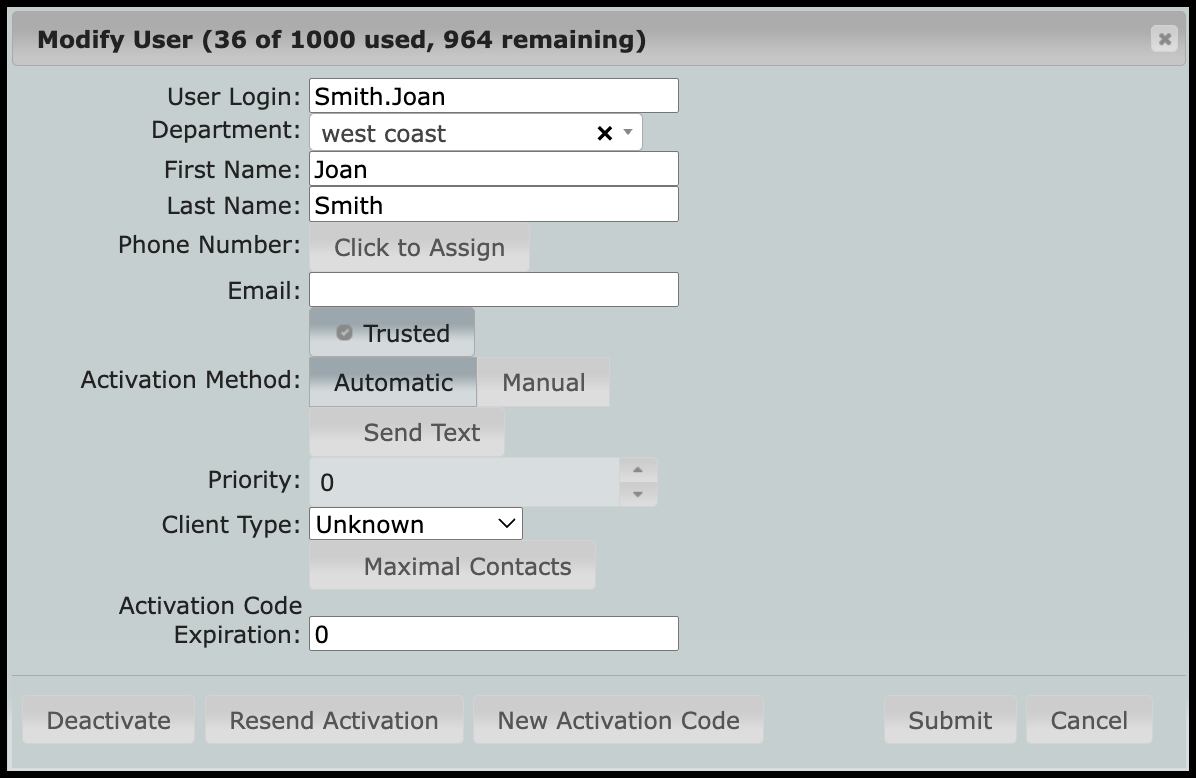The image size is (1196, 778).
Task: Clear the west coast department selection
Action: (604, 133)
